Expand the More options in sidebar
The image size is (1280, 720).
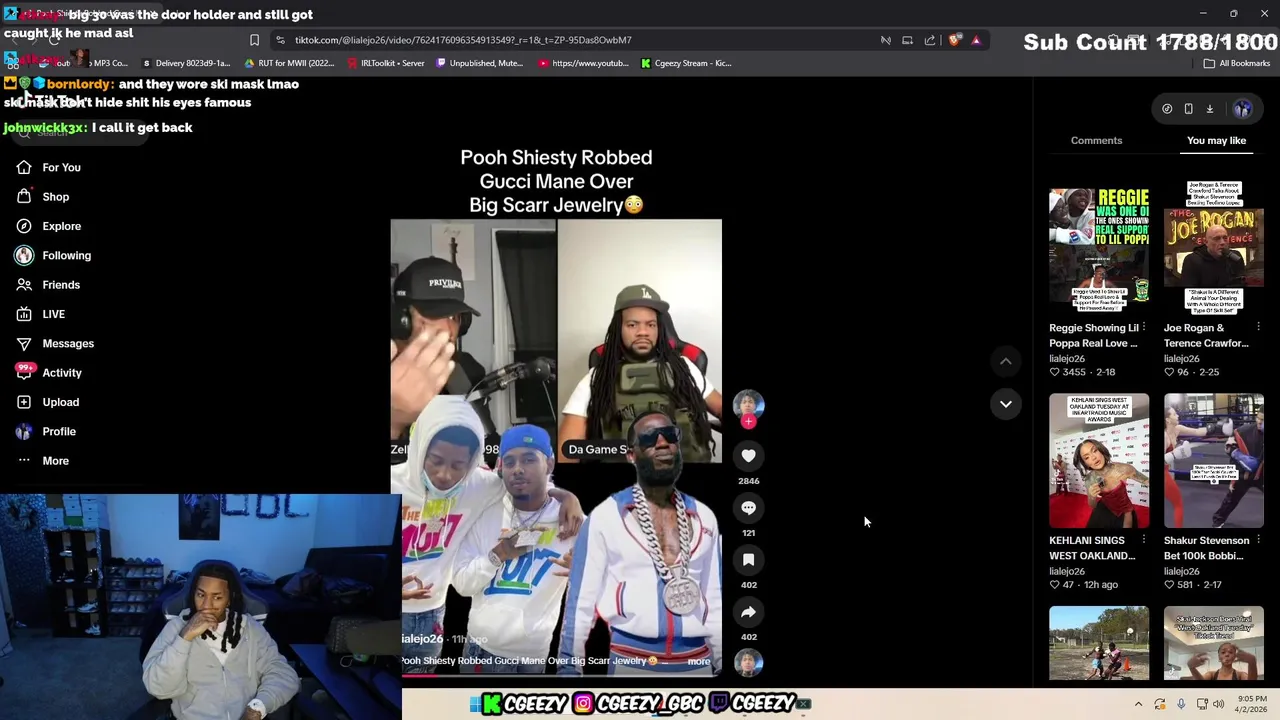pos(42,461)
